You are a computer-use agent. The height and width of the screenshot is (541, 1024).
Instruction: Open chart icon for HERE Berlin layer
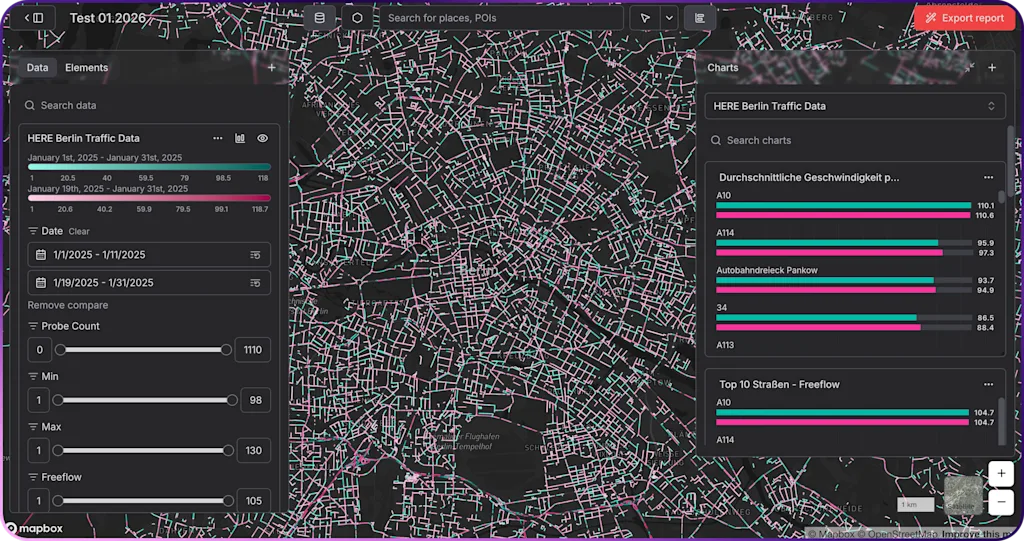pyautogui.click(x=240, y=138)
